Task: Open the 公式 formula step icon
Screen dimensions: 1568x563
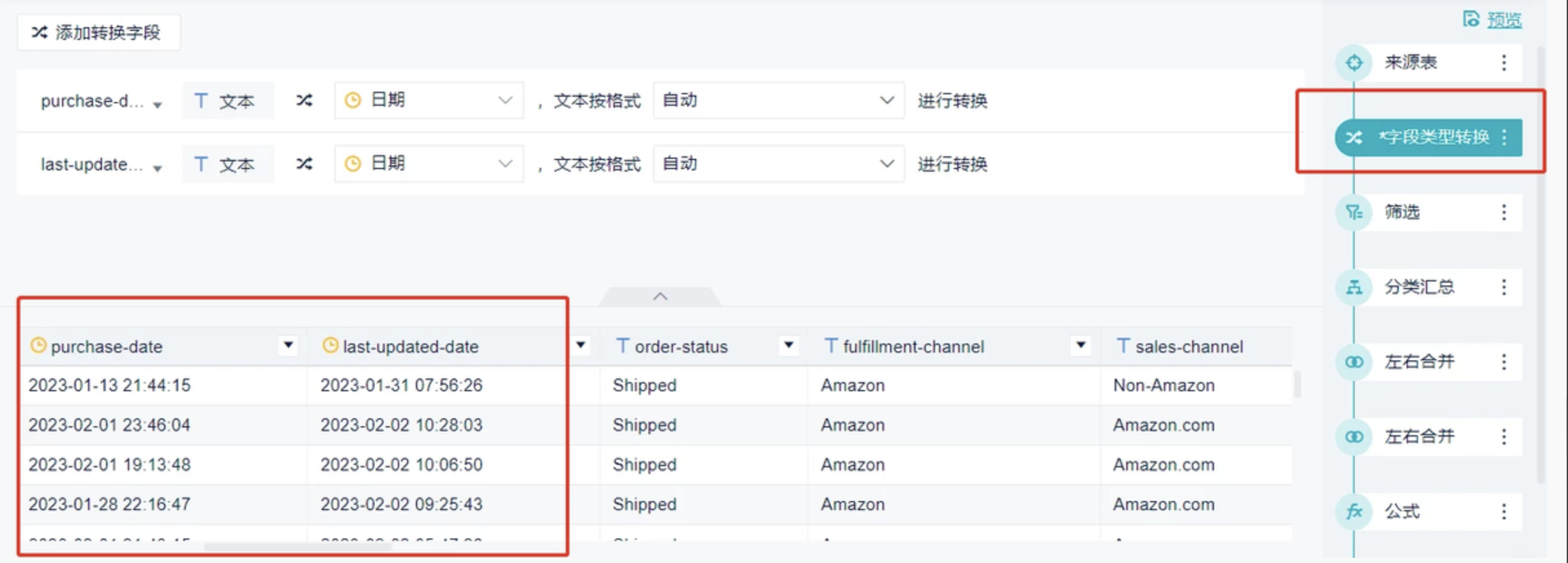Action: coord(1354,511)
